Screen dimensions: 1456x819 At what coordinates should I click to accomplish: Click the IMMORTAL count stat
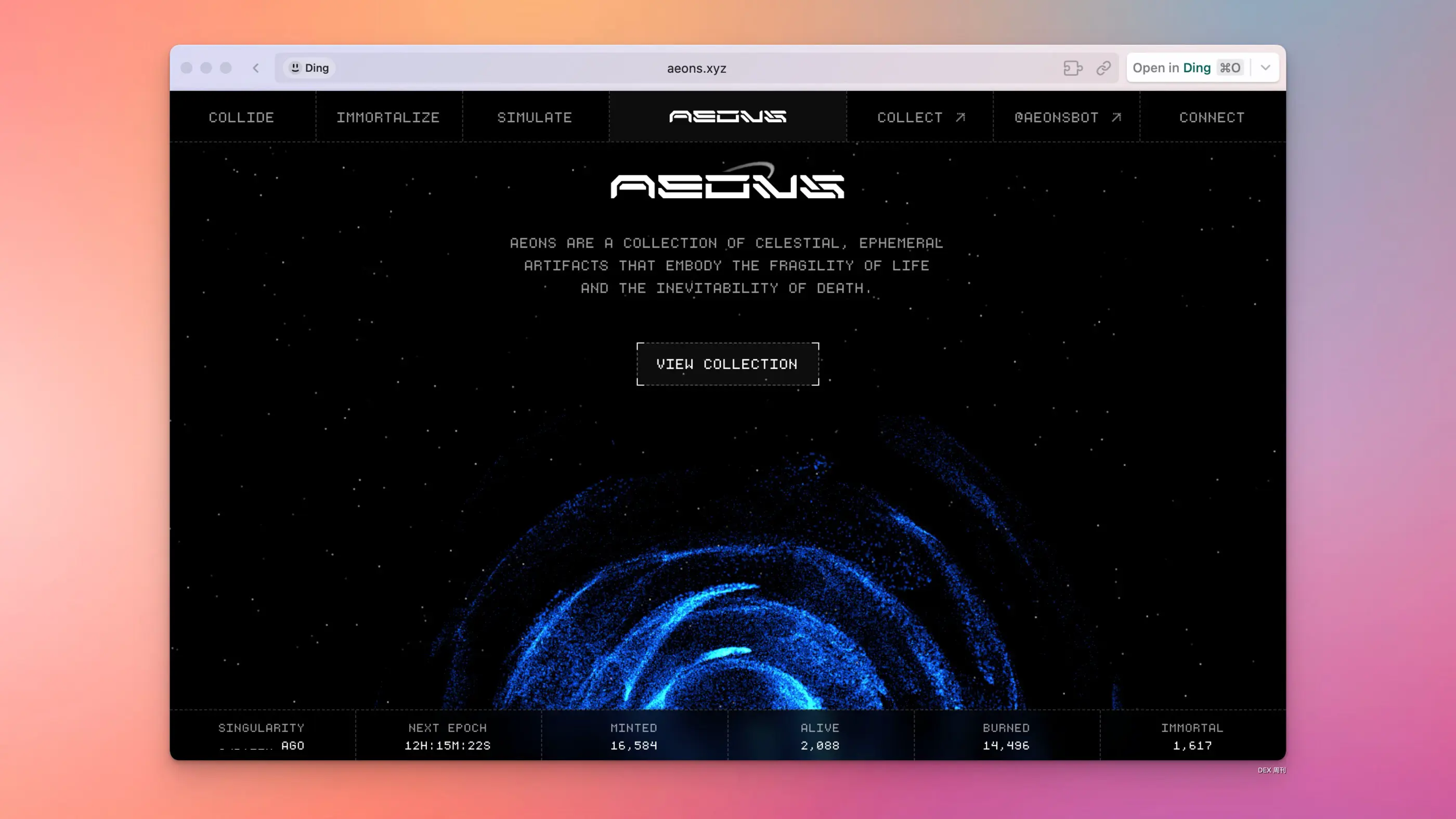click(1192, 736)
